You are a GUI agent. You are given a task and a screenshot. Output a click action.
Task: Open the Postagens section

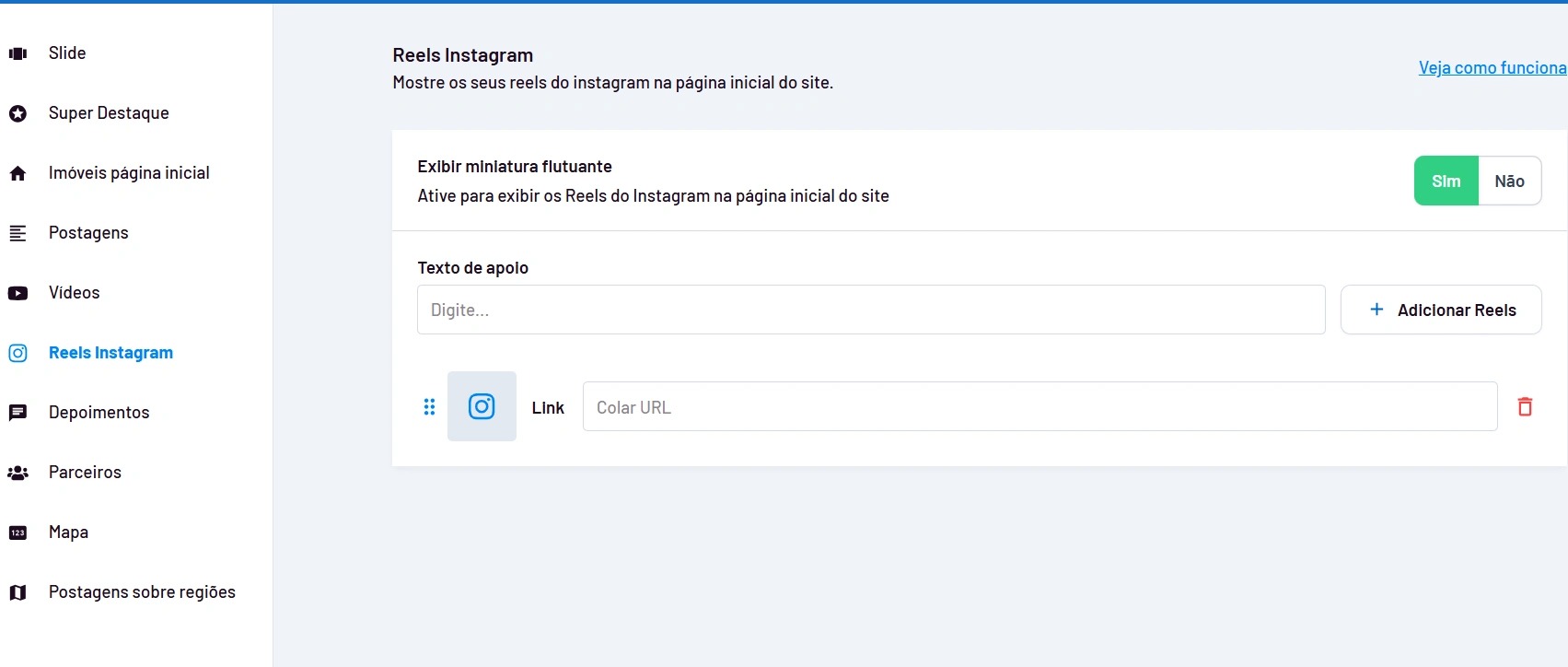pyautogui.click(x=88, y=233)
